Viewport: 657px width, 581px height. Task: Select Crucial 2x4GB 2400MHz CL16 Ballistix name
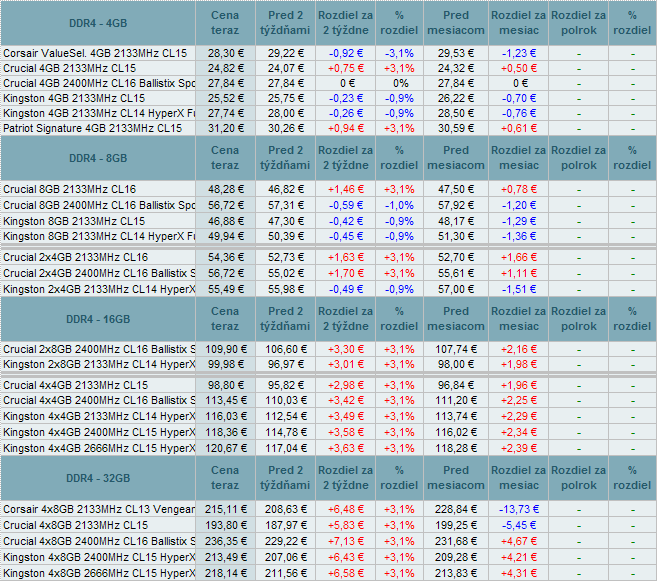click(99, 273)
